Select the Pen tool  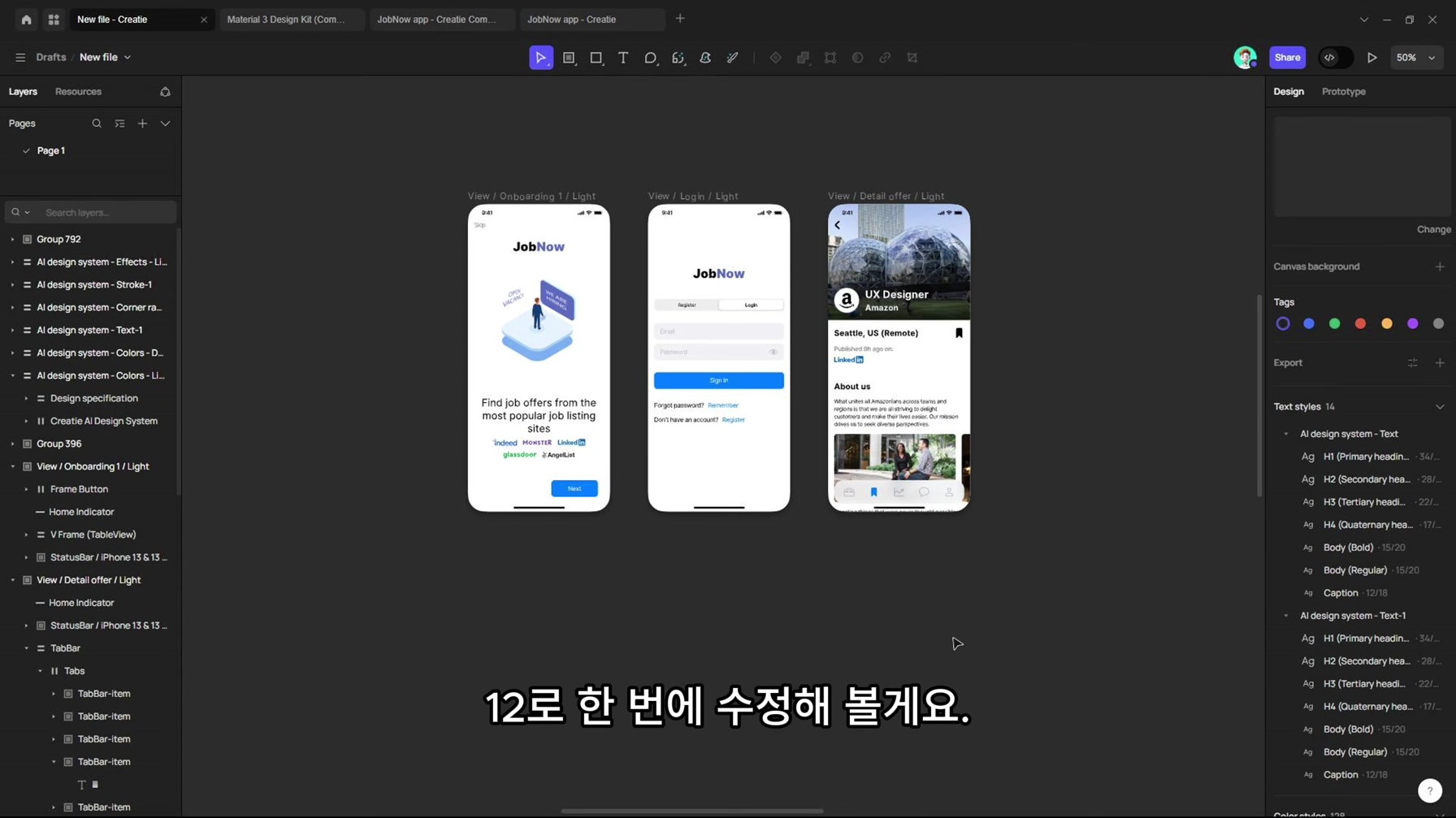click(705, 58)
